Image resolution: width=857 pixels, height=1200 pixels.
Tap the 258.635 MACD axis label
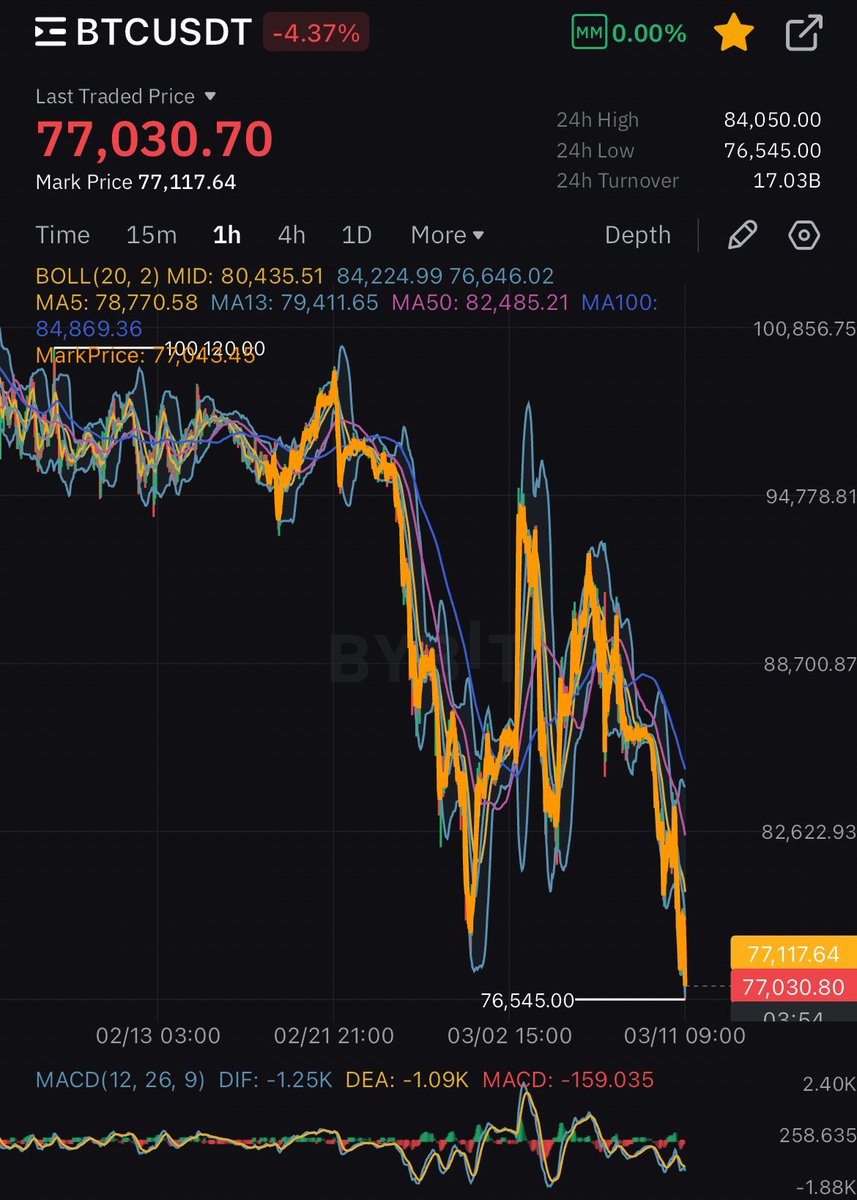pos(818,1135)
